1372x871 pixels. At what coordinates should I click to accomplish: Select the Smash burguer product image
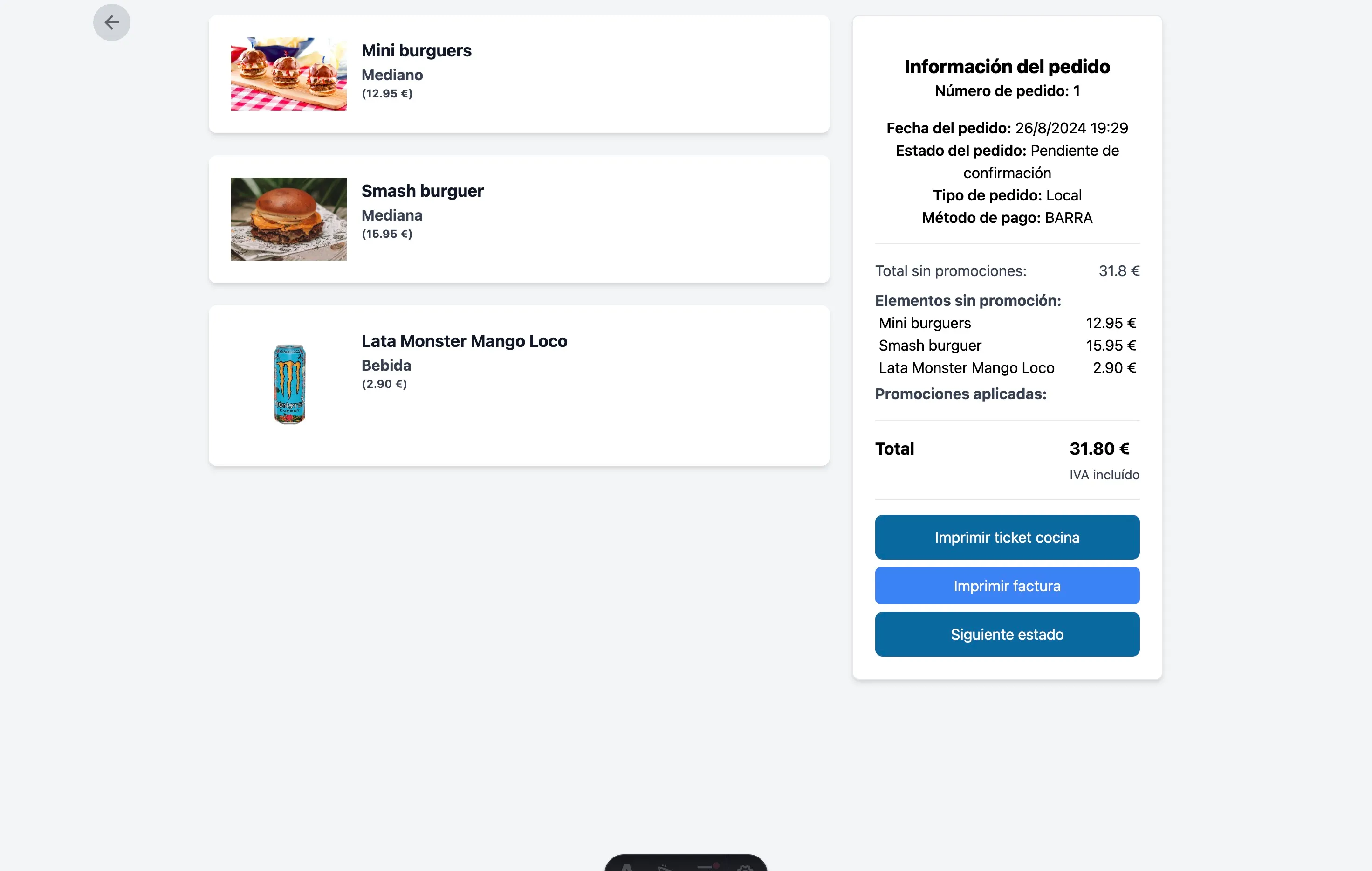(288, 219)
